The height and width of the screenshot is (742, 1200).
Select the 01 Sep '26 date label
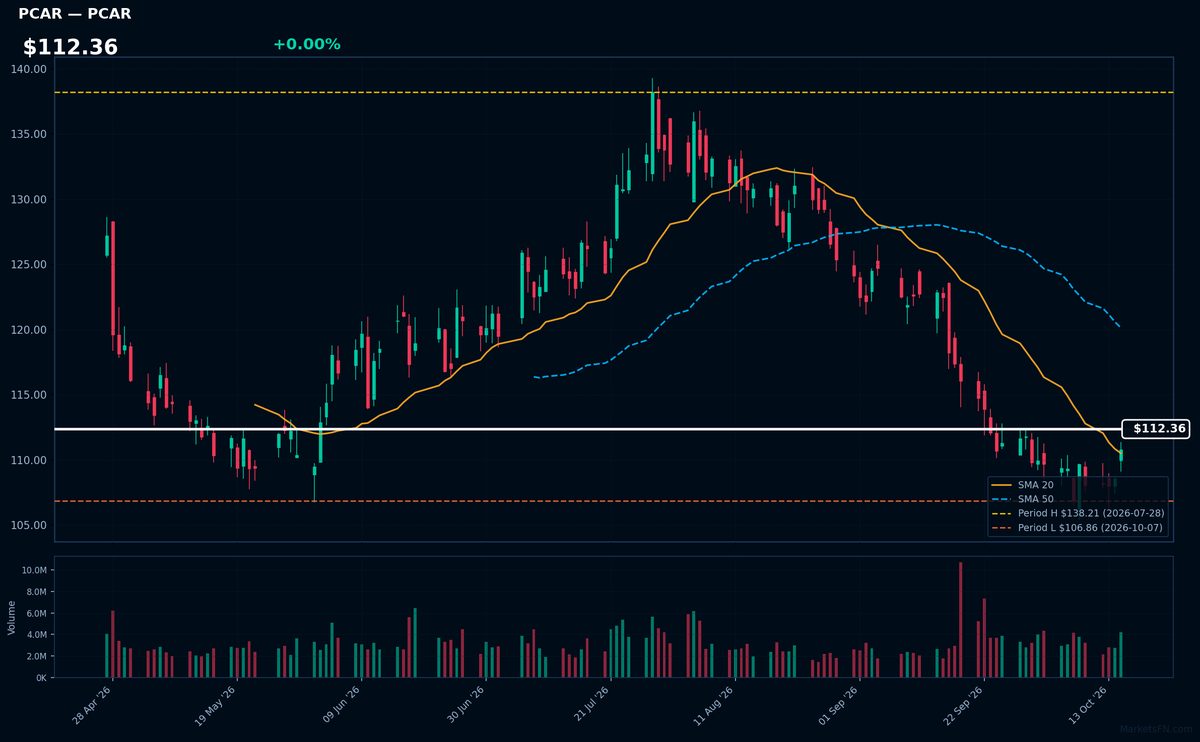click(x=837, y=705)
